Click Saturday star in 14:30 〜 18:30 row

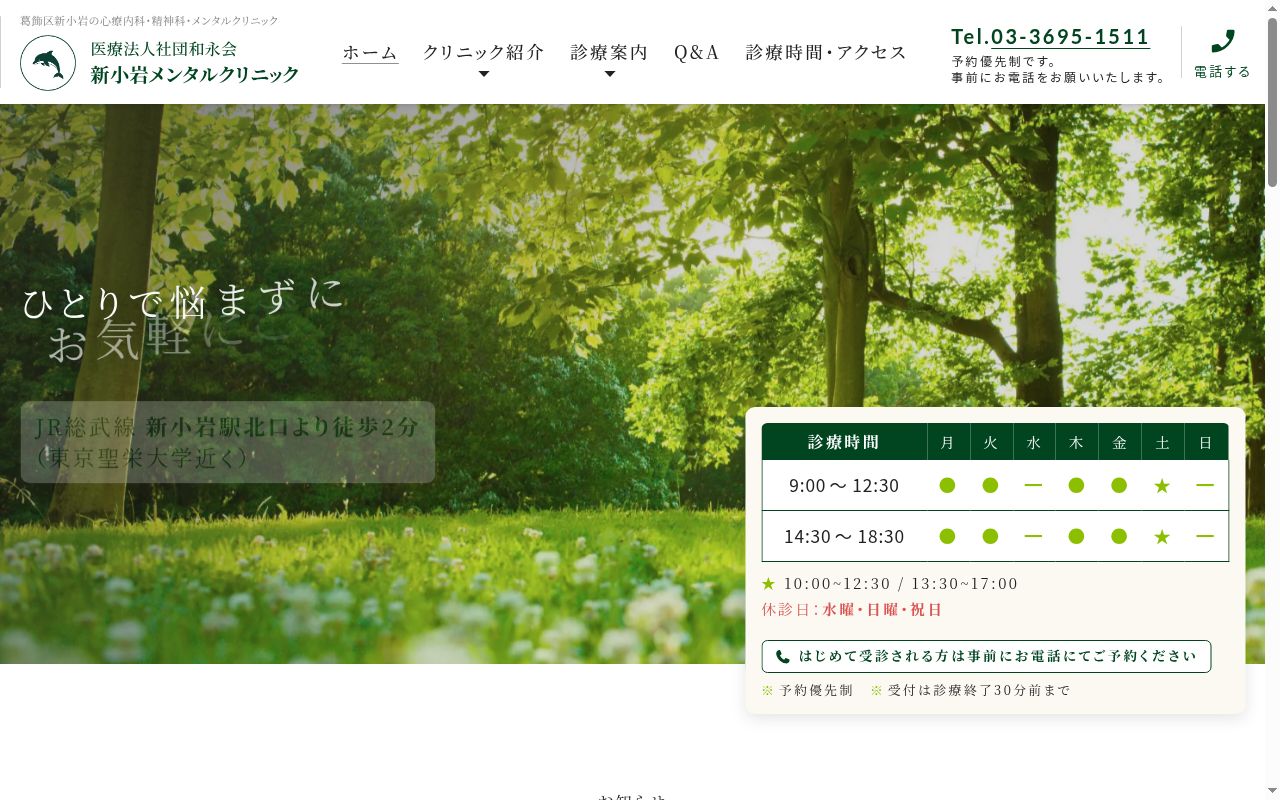point(1162,537)
